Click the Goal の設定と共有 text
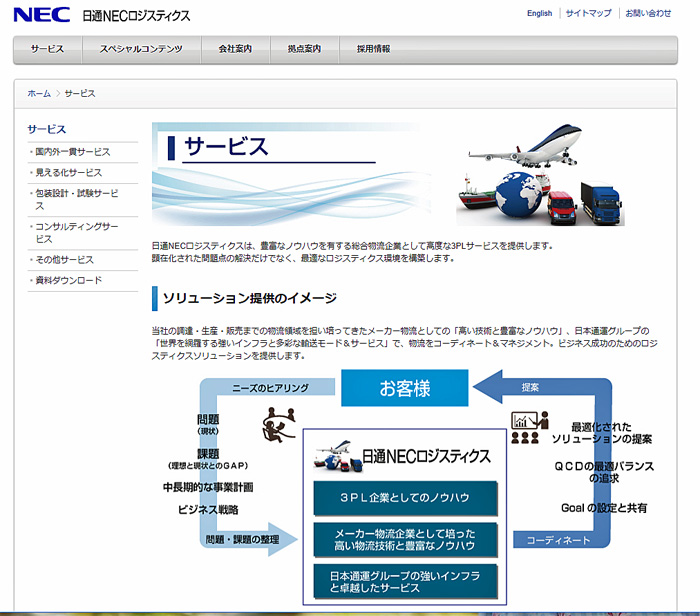700x616 pixels. click(x=604, y=508)
